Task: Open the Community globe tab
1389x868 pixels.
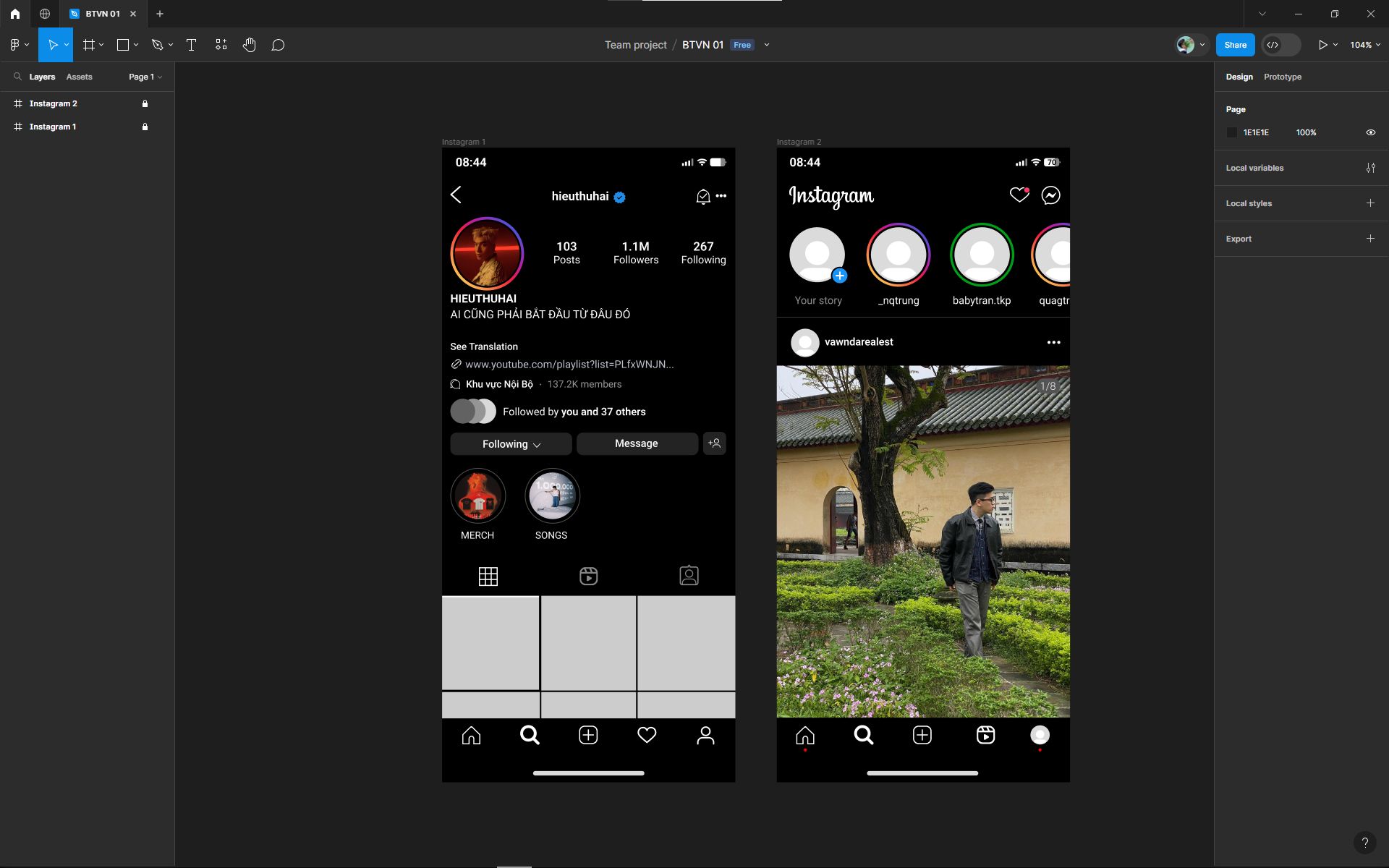Action: [45, 14]
